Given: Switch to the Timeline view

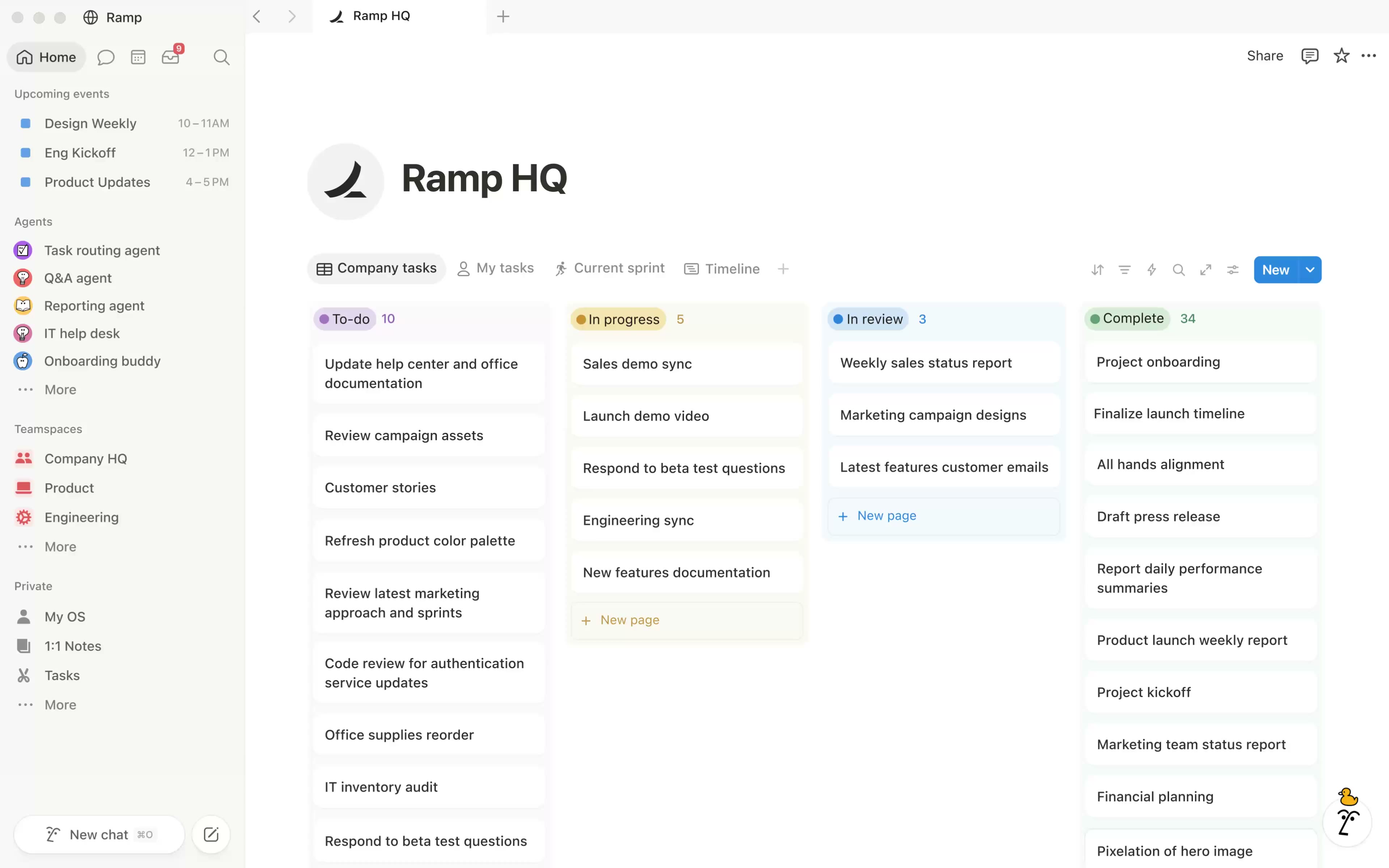Looking at the screenshot, I should 722,269.
